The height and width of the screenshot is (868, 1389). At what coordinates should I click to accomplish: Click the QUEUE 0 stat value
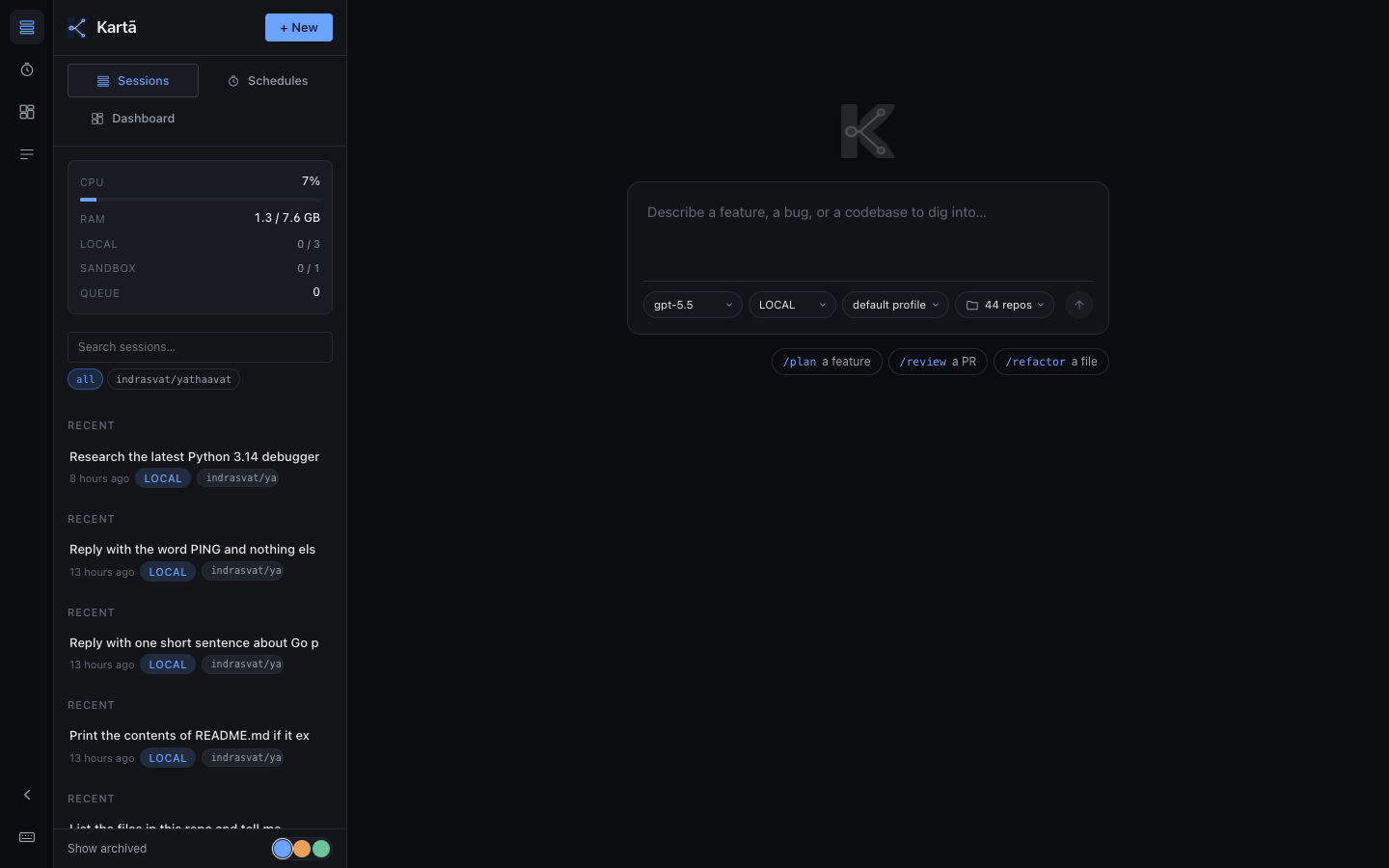click(316, 292)
